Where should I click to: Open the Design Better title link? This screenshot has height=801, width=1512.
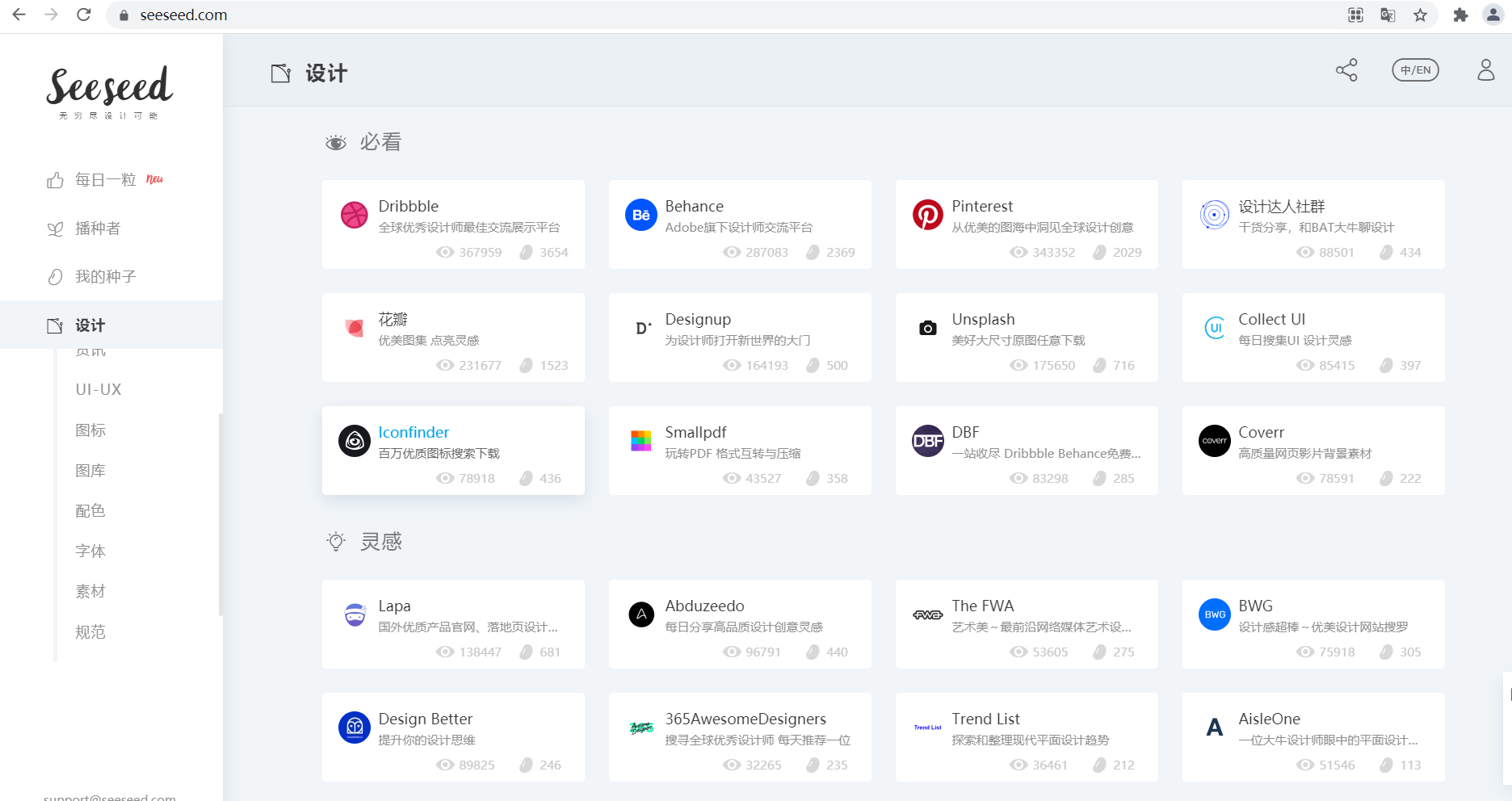pyautogui.click(x=426, y=719)
